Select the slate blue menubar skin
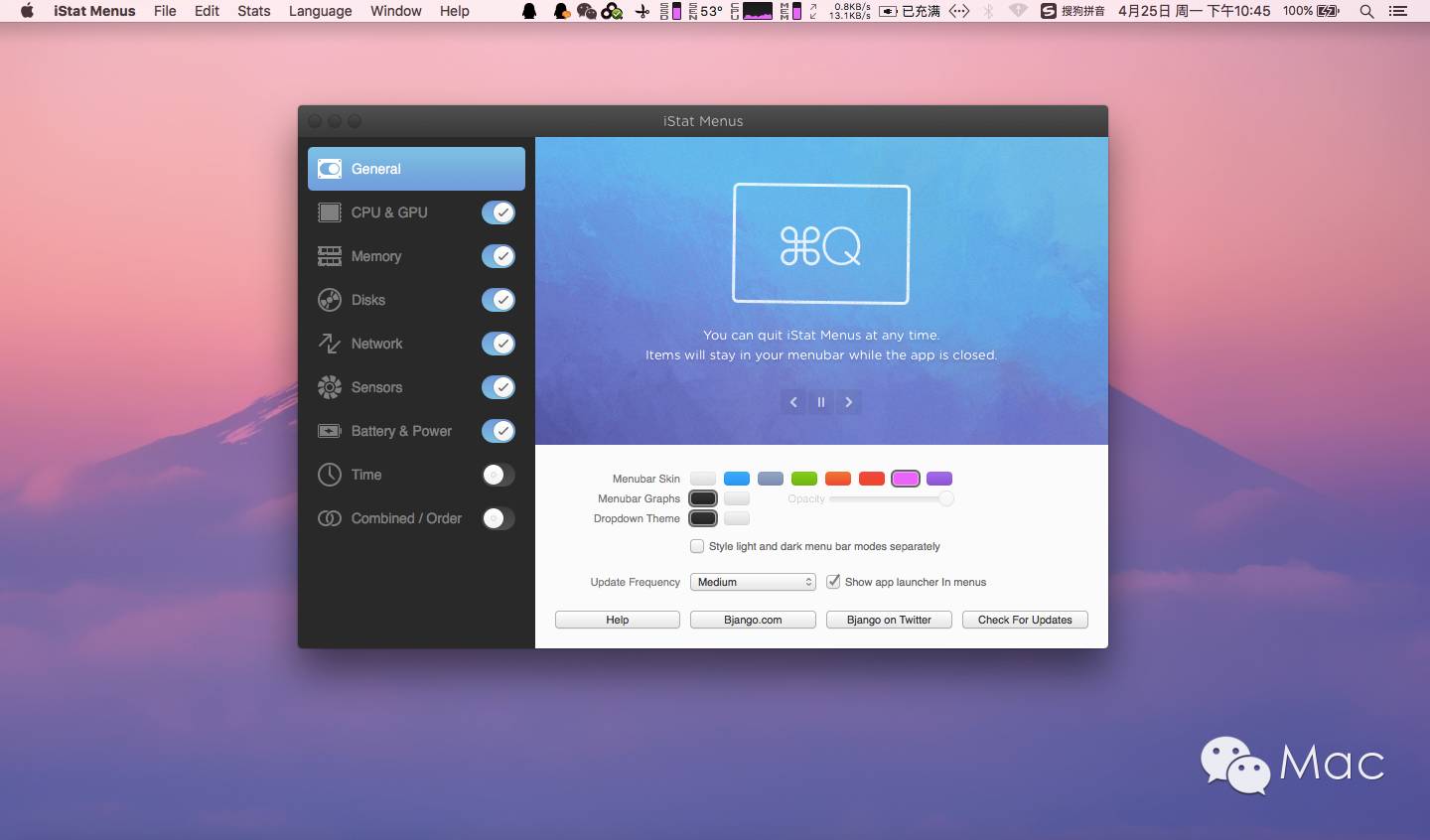 pos(771,479)
